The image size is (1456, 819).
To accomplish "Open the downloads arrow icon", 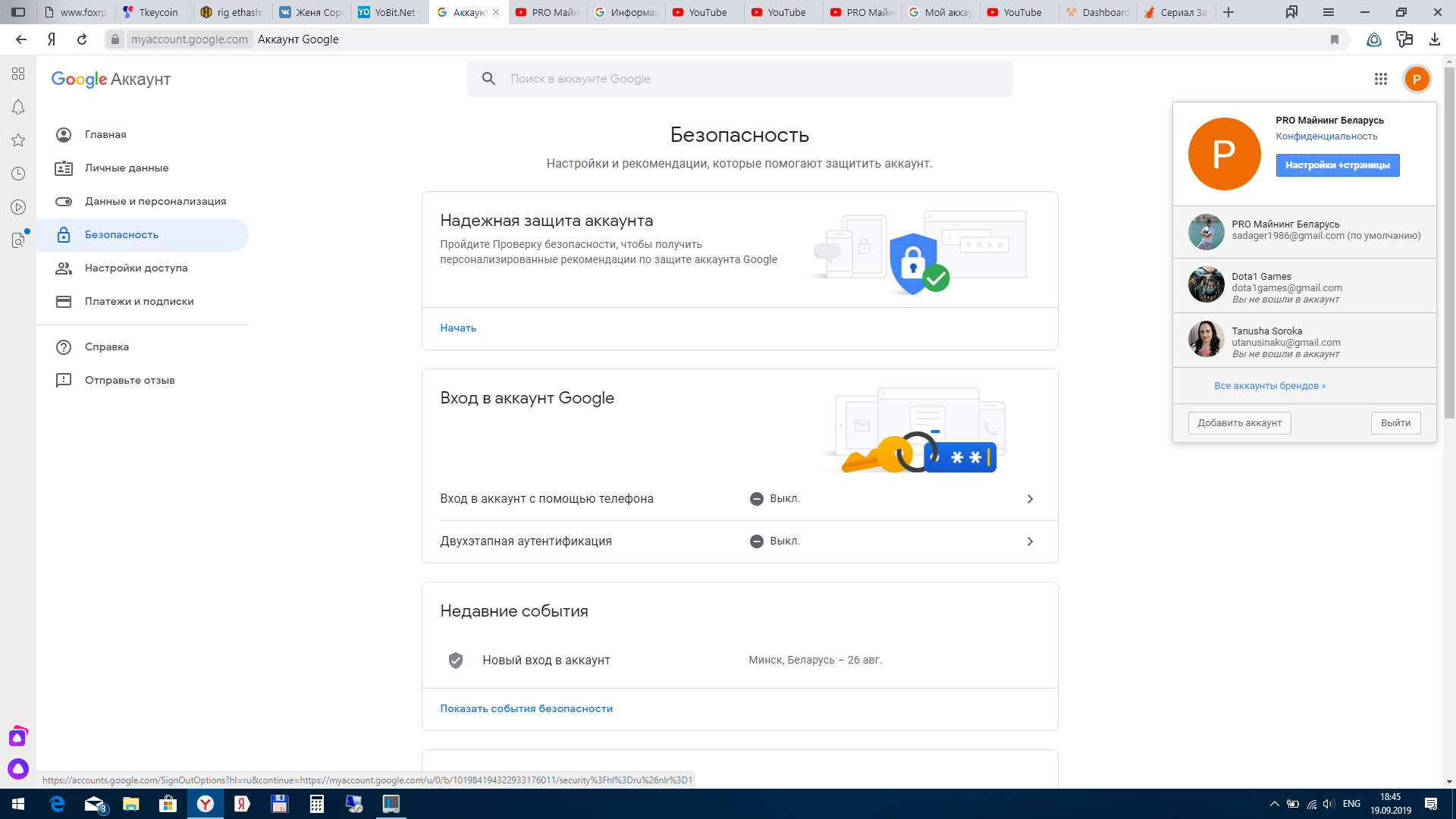I will (1434, 39).
